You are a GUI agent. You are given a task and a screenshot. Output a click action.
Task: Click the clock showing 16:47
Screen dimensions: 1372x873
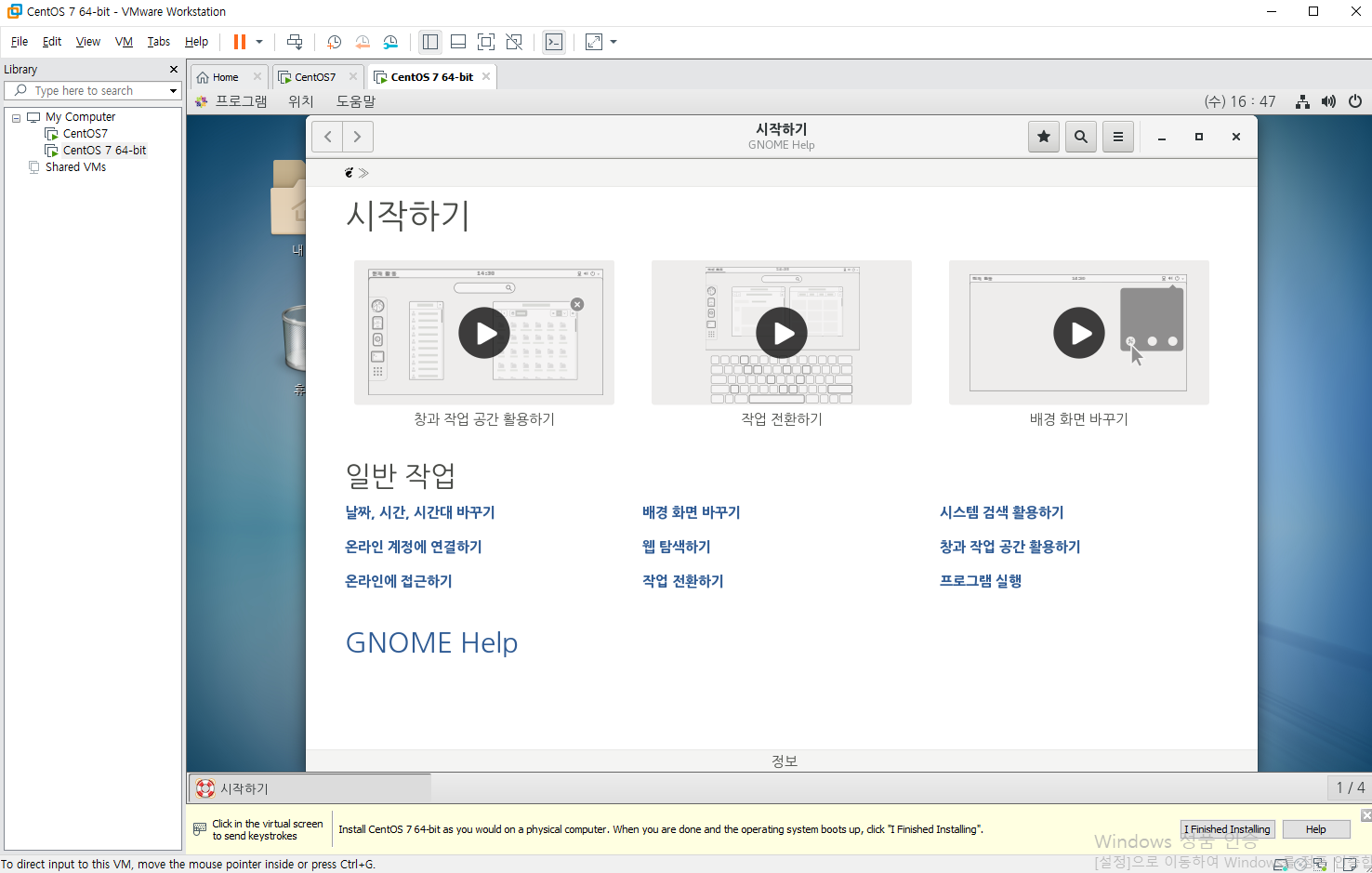1240,101
